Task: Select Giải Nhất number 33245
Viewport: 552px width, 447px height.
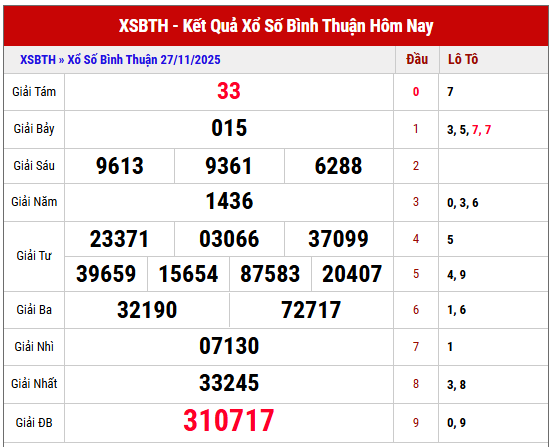Action: [x=229, y=383]
